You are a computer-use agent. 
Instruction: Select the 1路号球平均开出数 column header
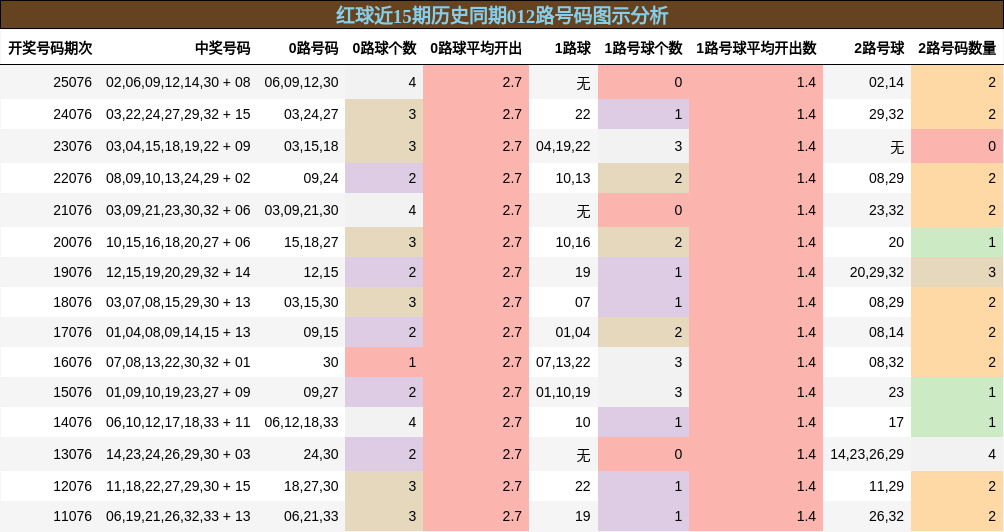tap(756, 48)
